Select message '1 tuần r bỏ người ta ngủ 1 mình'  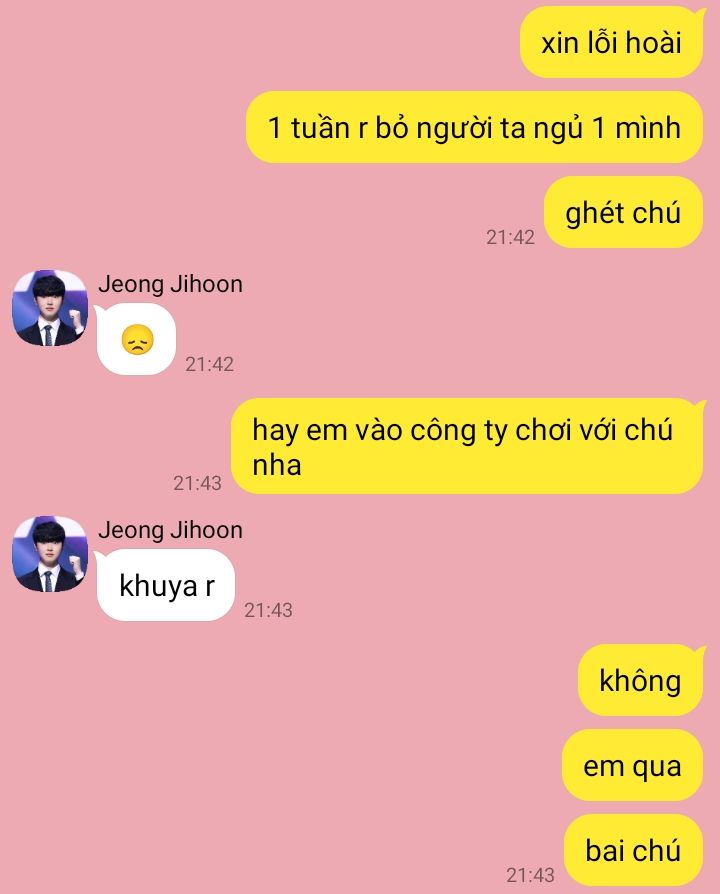click(474, 127)
